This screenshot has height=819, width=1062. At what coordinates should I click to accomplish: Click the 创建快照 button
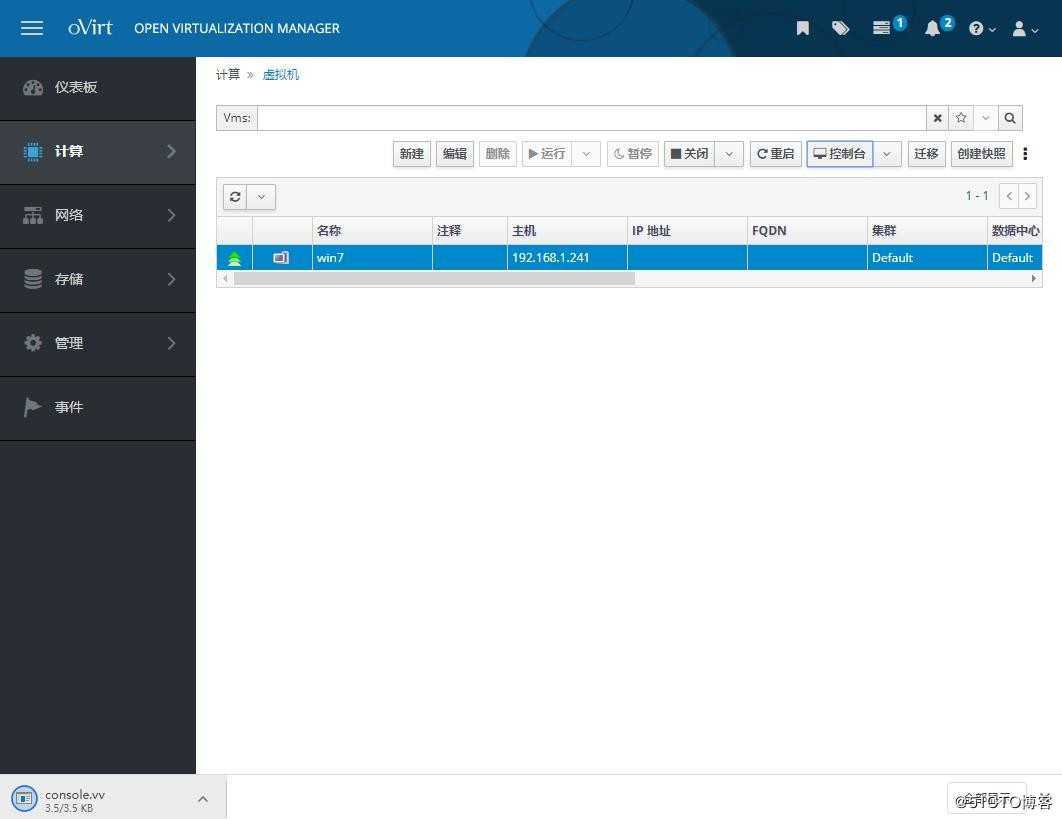[981, 154]
